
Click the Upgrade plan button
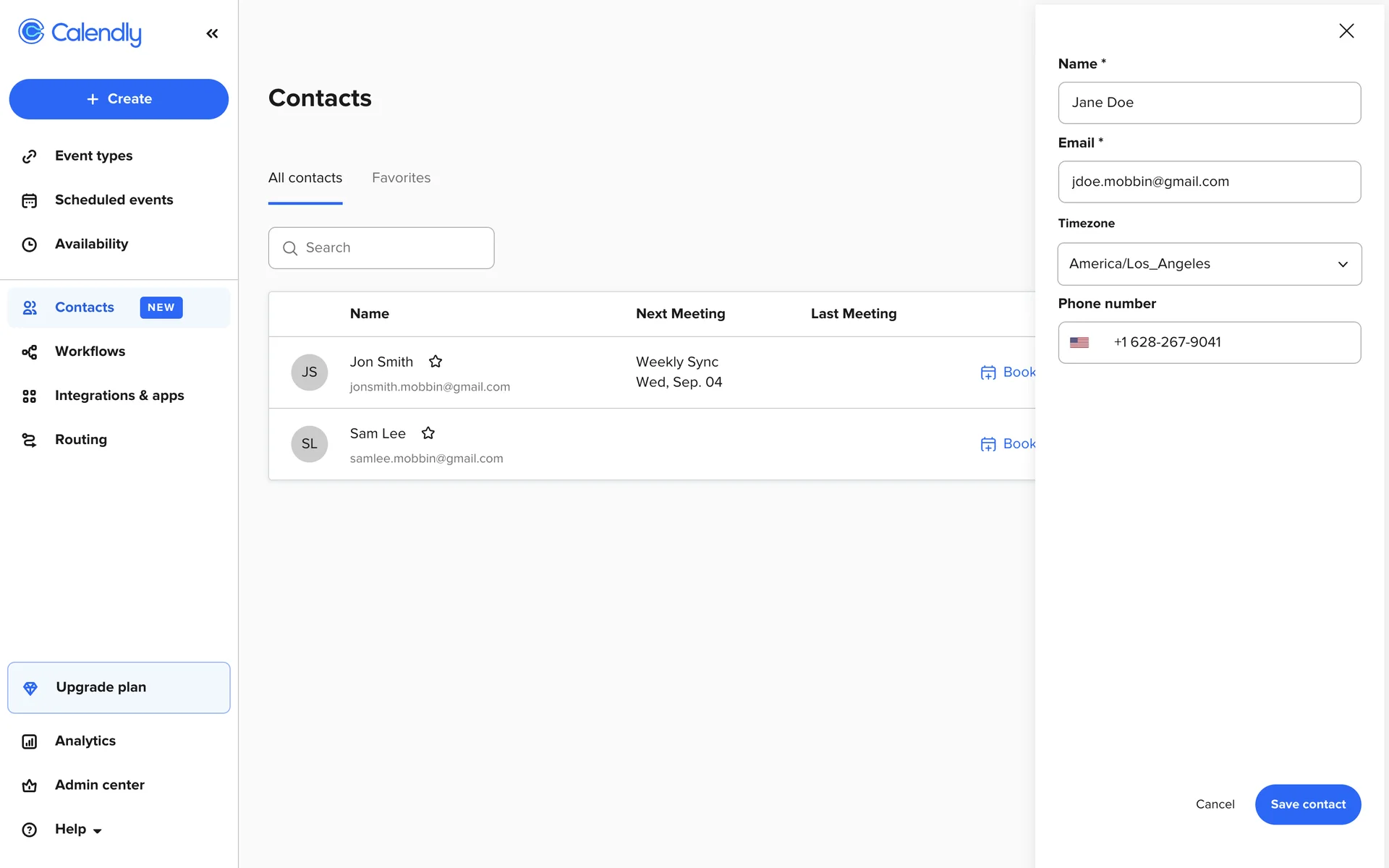point(119,687)
